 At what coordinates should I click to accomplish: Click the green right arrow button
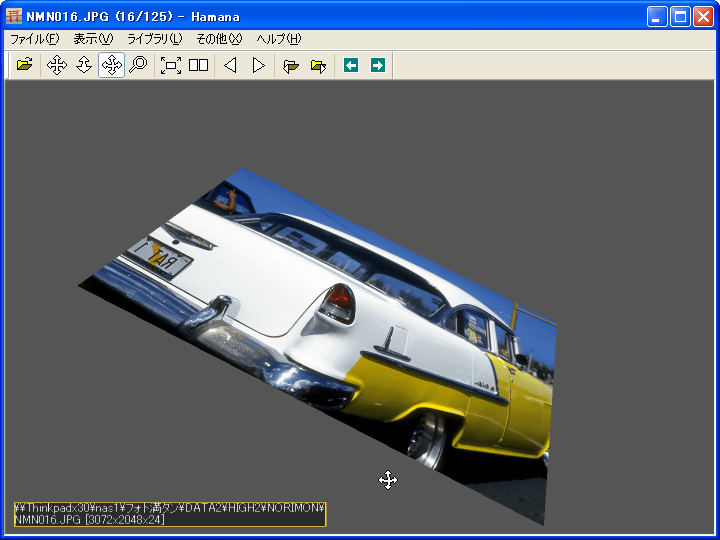(378, 65)
